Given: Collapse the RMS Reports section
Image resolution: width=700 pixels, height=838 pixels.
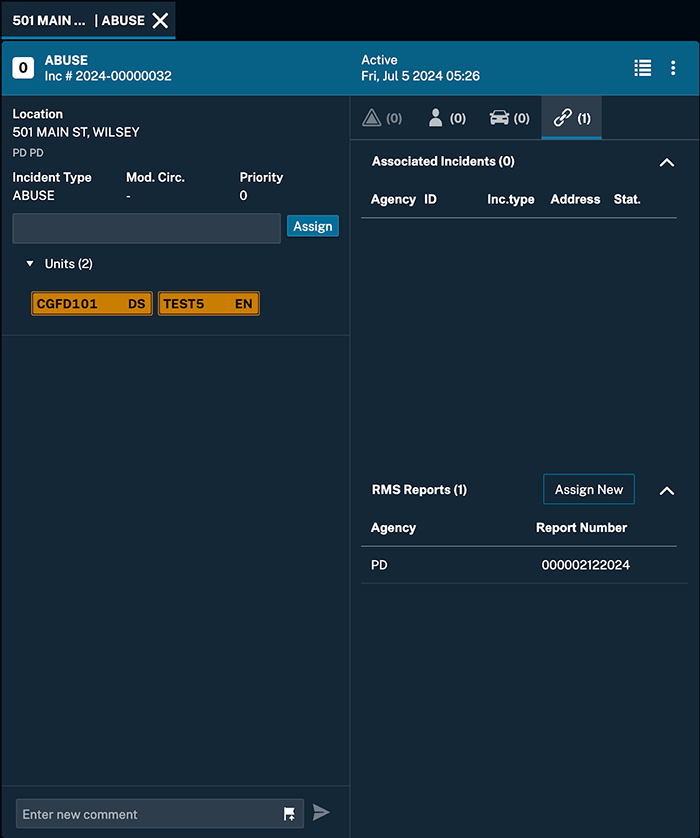Looking at the screenshot, I should click(667, 490).
